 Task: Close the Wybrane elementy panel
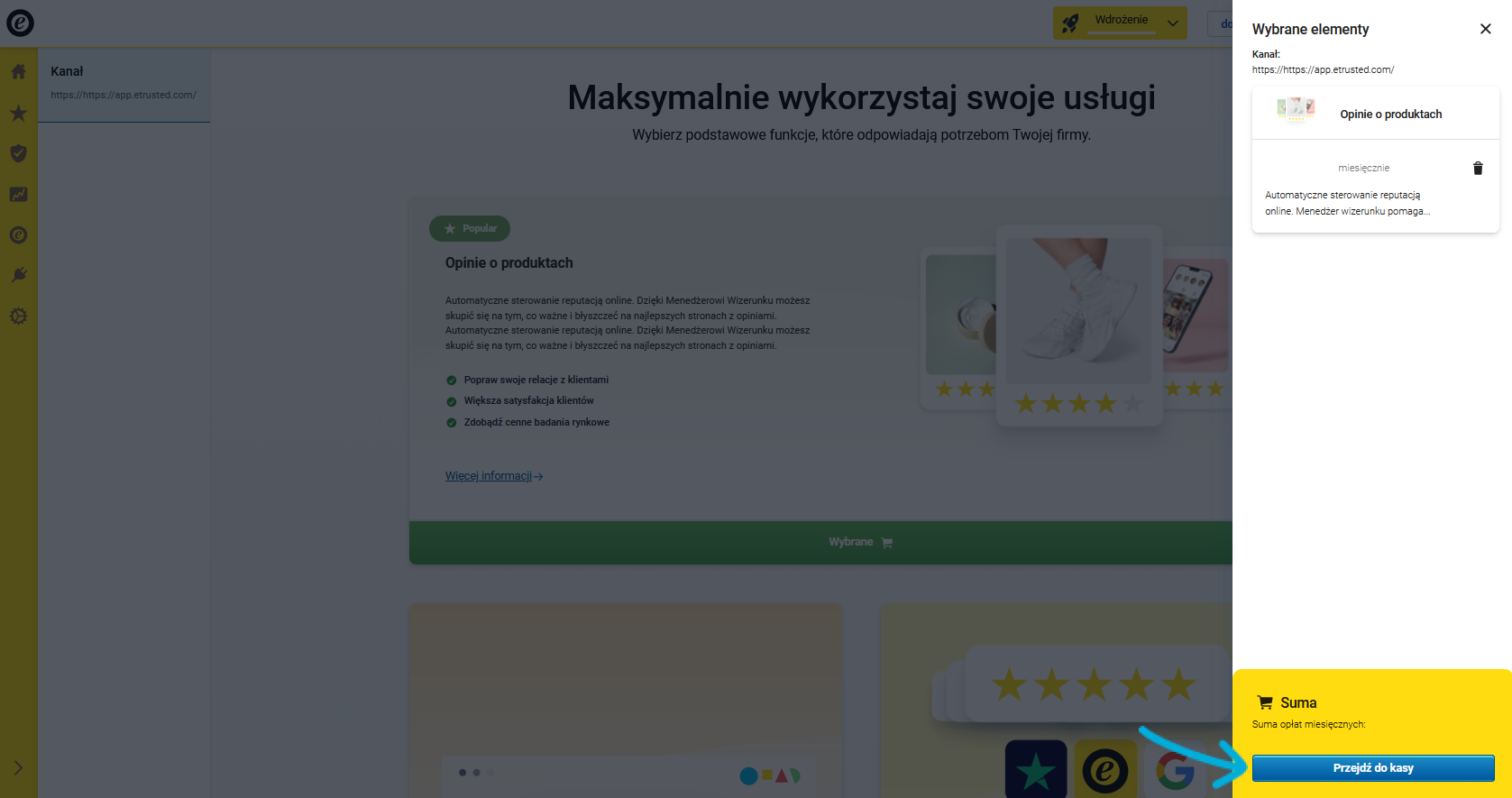pos(1485,29)
